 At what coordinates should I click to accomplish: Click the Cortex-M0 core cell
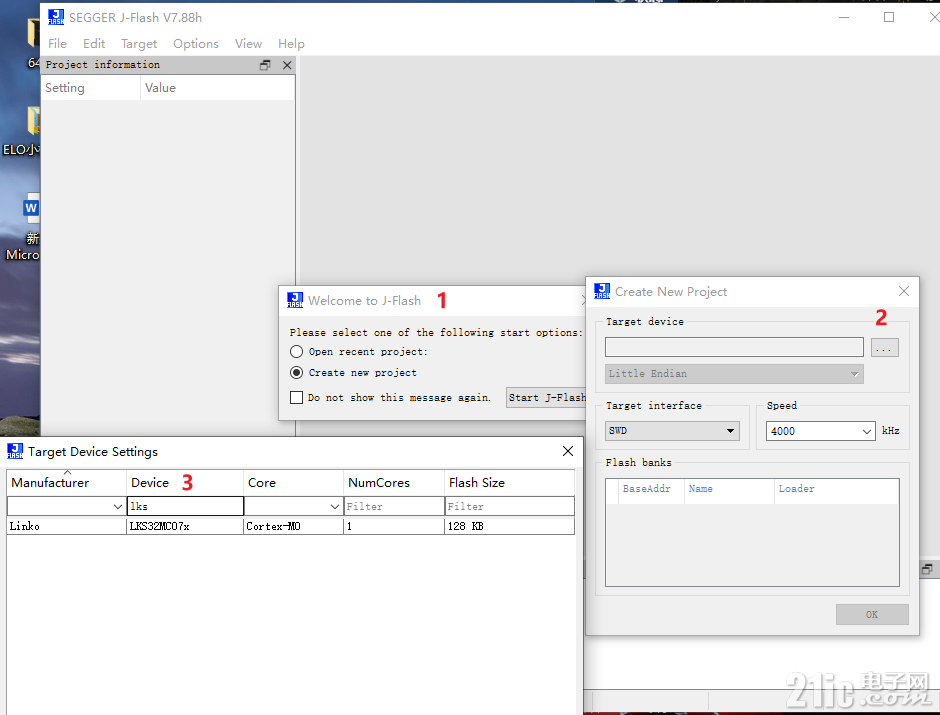point(293,526)
